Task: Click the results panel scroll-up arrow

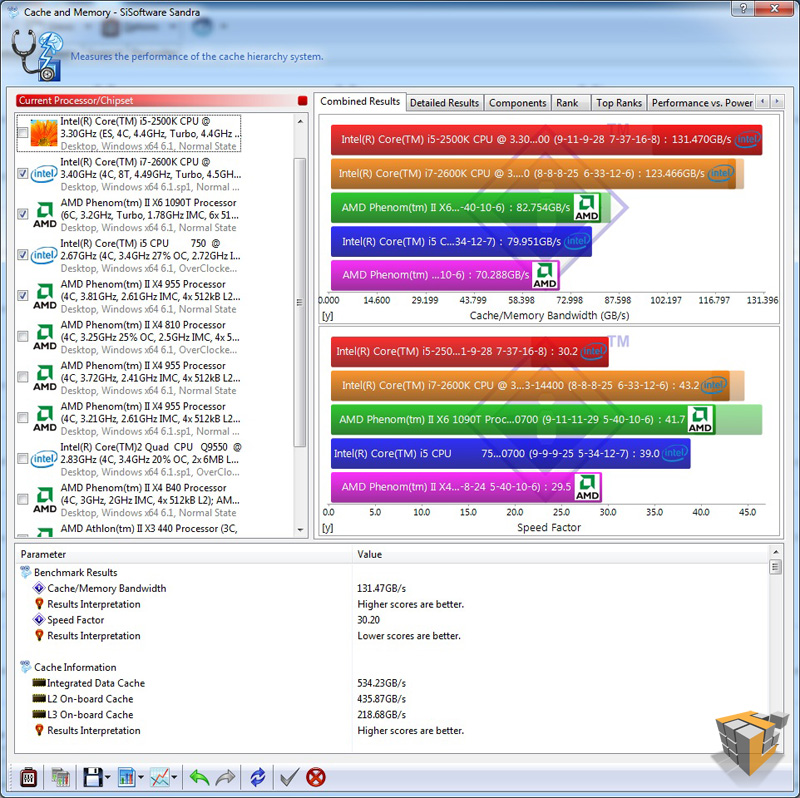Action: (x=776, y=552)
